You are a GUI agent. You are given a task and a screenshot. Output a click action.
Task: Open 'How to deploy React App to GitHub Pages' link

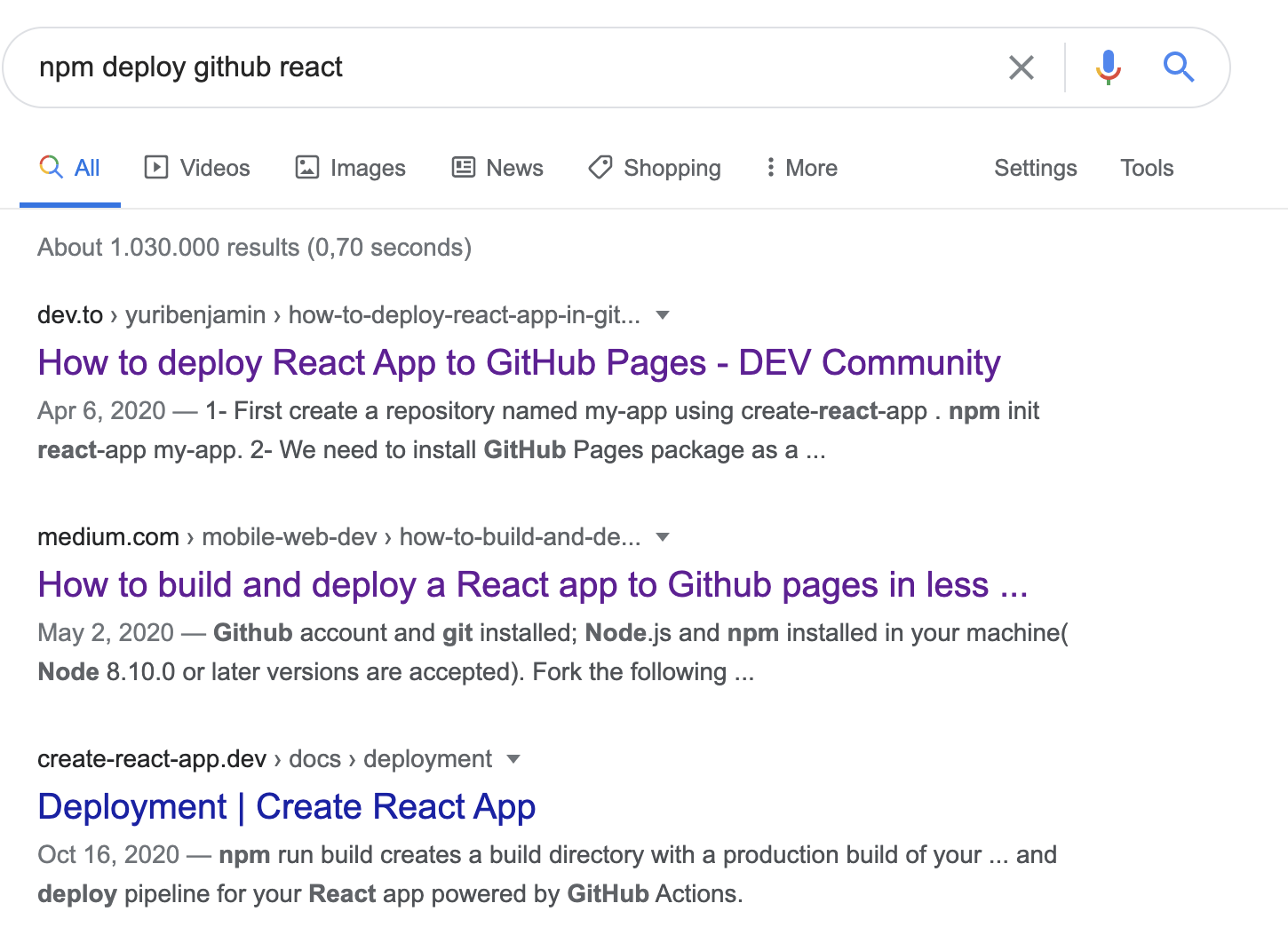point(519,363)
